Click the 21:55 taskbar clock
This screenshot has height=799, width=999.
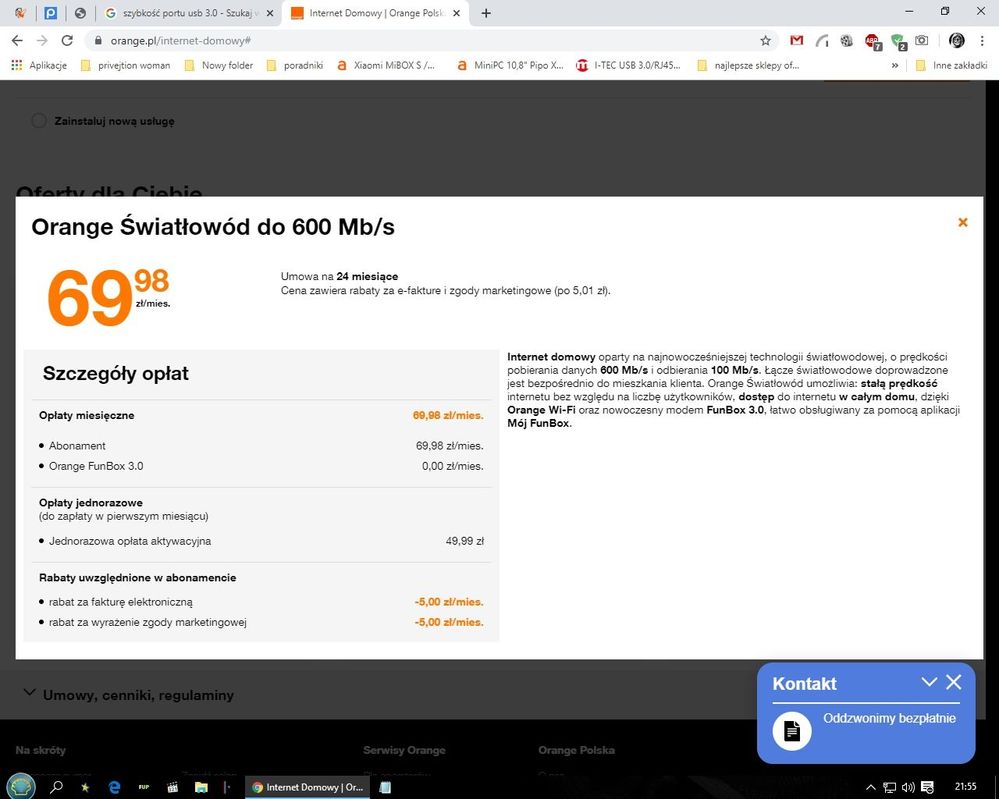coord(965,786)
